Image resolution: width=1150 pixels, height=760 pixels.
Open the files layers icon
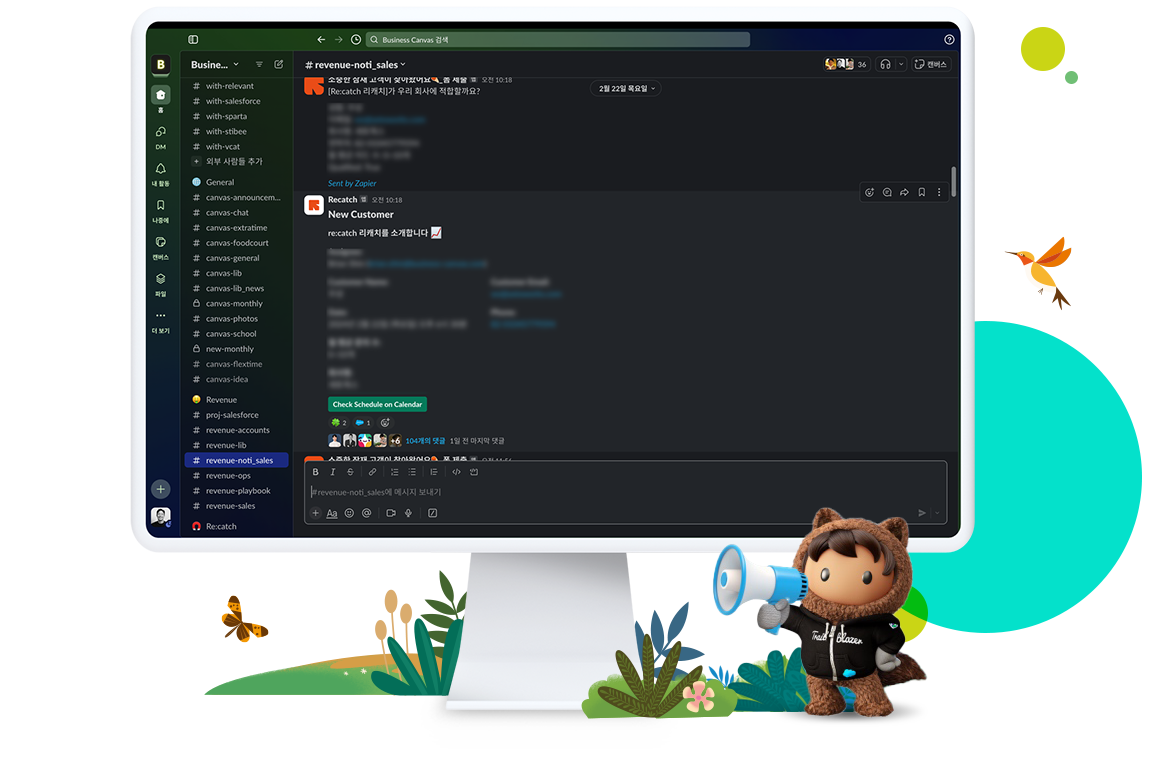click(x=161, y=279)
